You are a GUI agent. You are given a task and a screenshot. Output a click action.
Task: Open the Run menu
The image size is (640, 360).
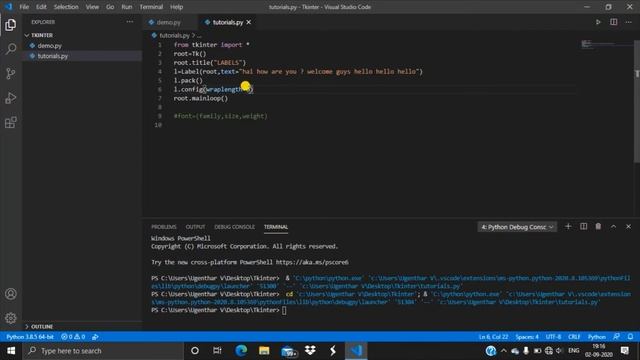127,7
